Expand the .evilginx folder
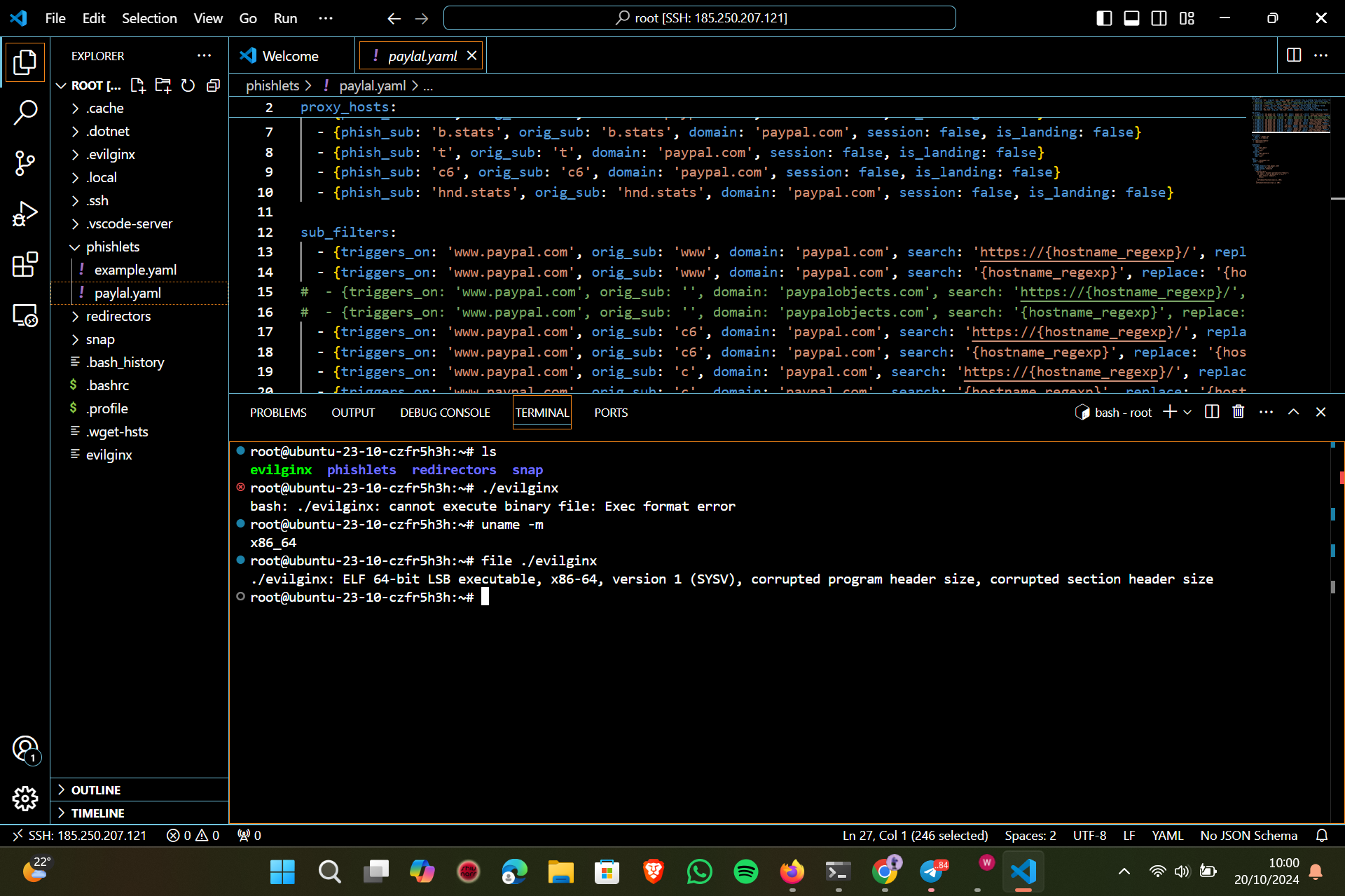Image resolution: width=1345 pixels, height=896 pixels. 139,154
